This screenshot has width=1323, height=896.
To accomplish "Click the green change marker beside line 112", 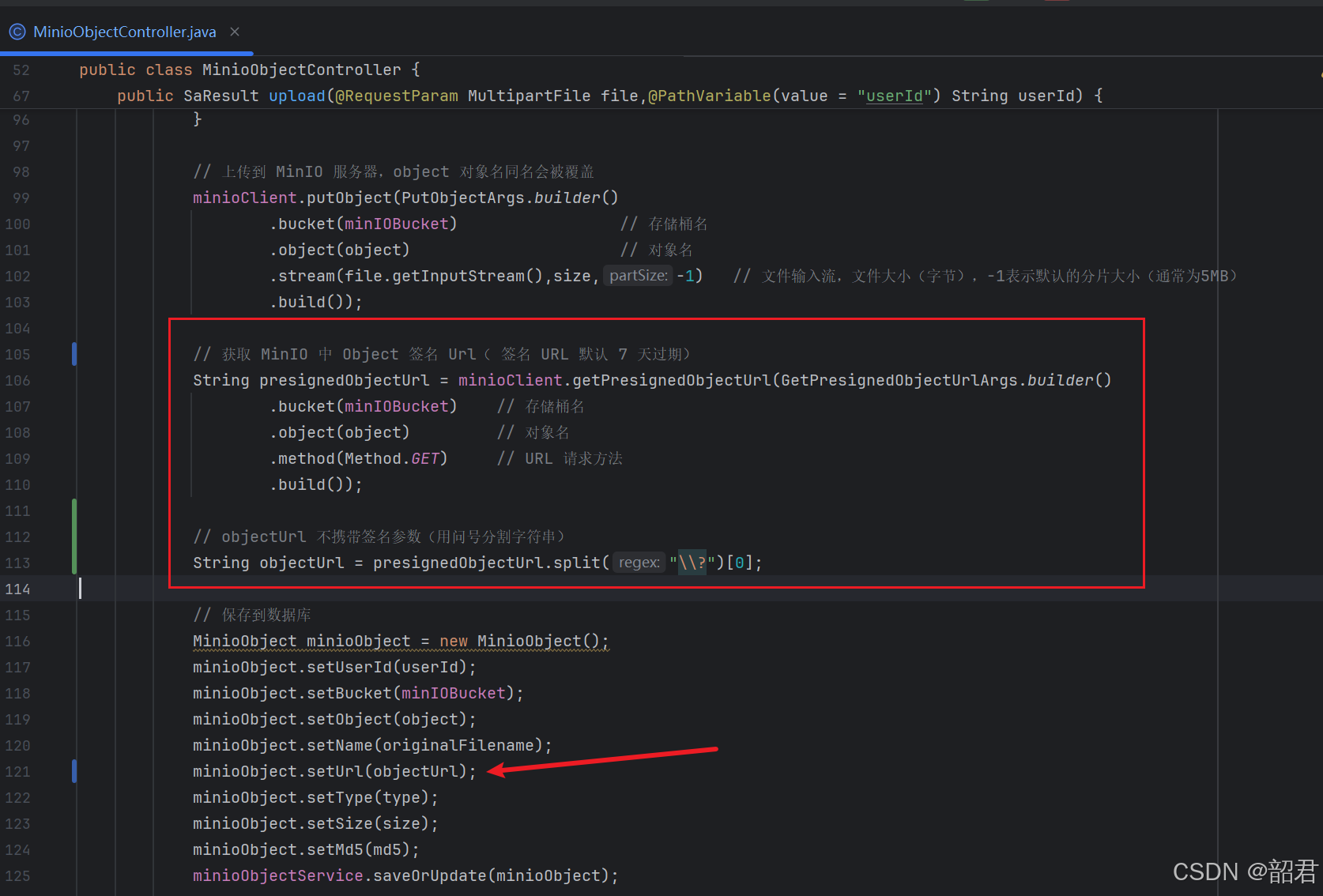I will (x=72, y=536).
